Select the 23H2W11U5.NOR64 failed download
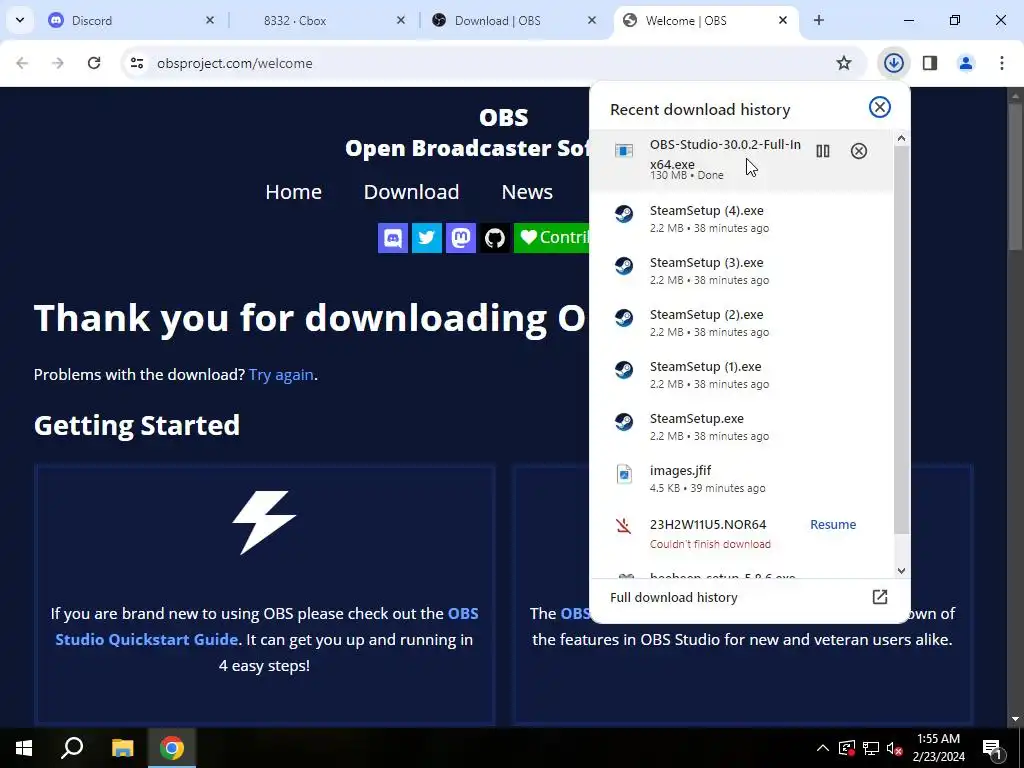Screen dimensions: 1024x768 tap(741, 533)
